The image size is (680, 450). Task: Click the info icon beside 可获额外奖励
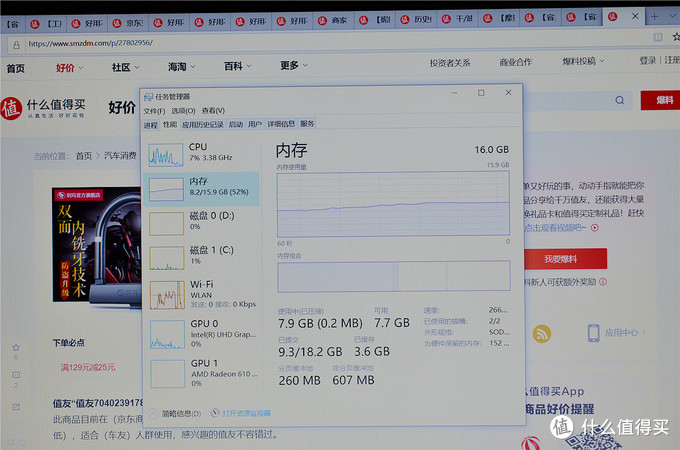tap(603, 282)
